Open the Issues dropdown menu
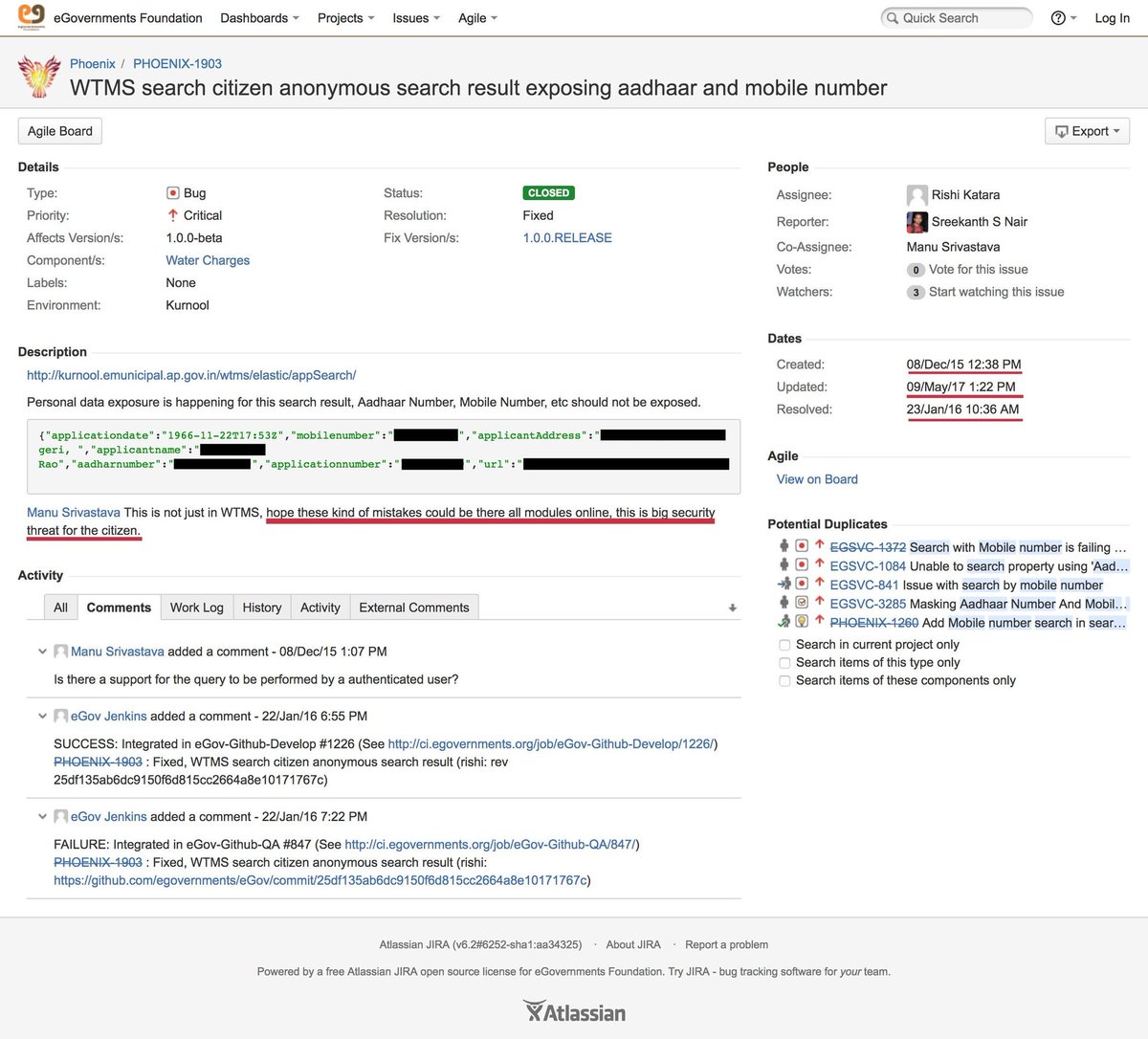1148x1039 pixels. [x=416, y=18]
